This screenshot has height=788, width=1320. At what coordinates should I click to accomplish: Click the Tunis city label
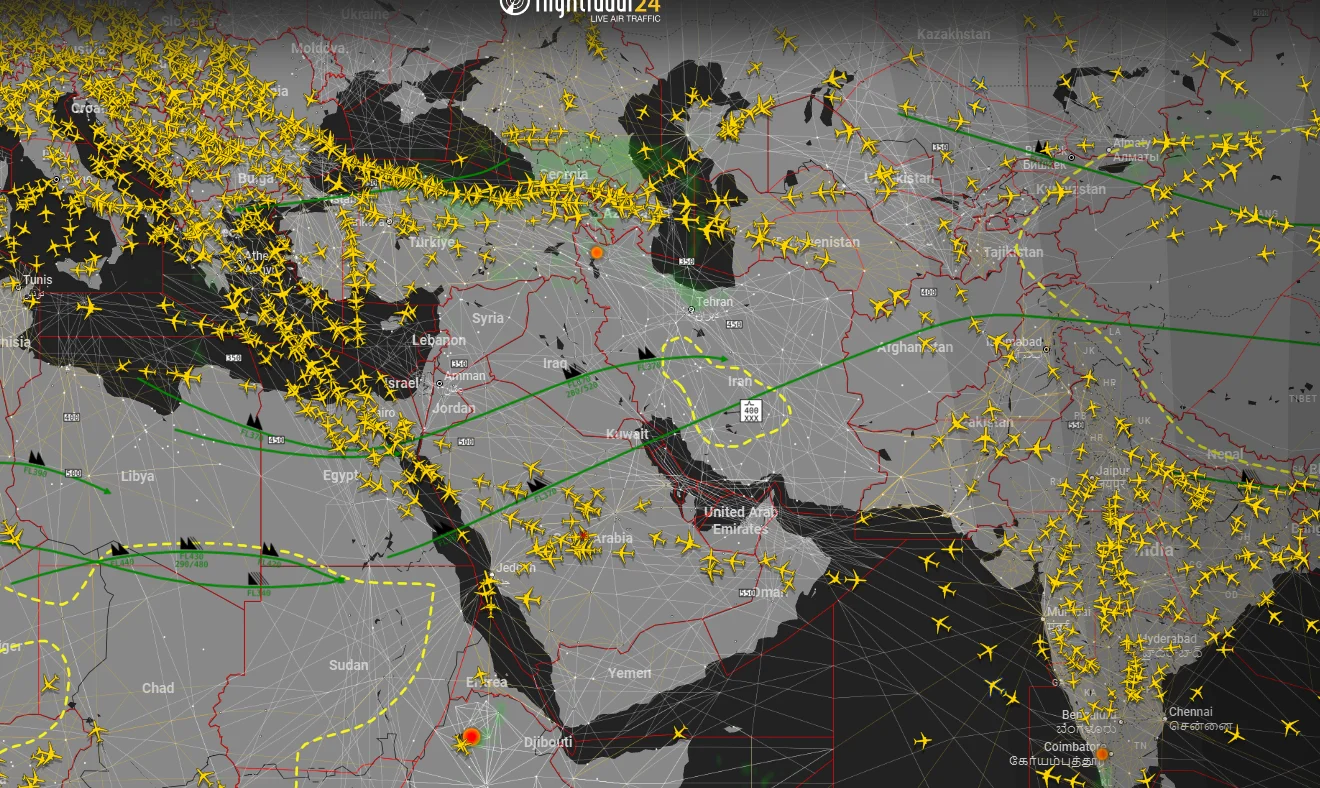tap(37, 280)
